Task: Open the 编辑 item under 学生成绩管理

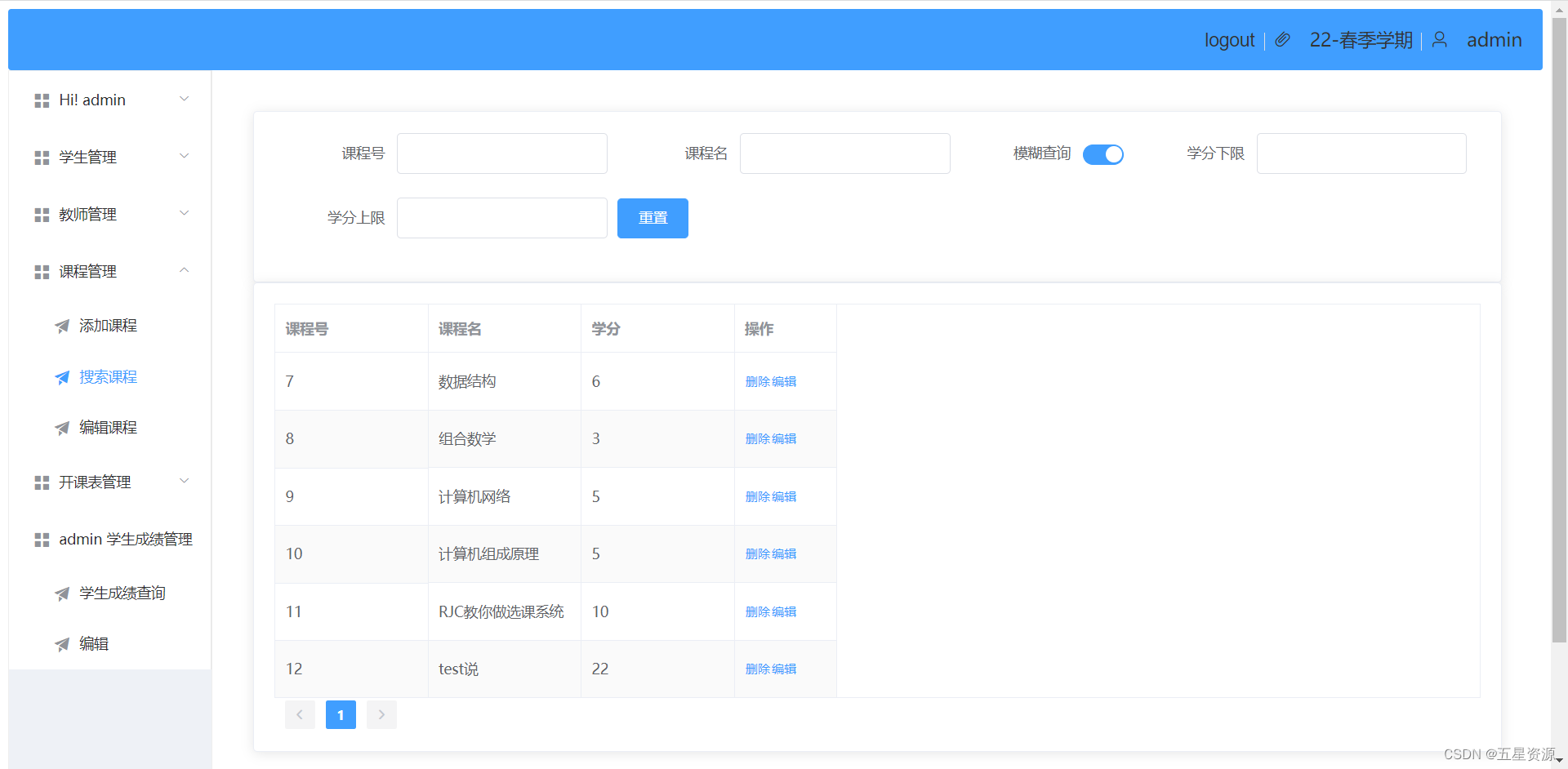Action: 109,643
